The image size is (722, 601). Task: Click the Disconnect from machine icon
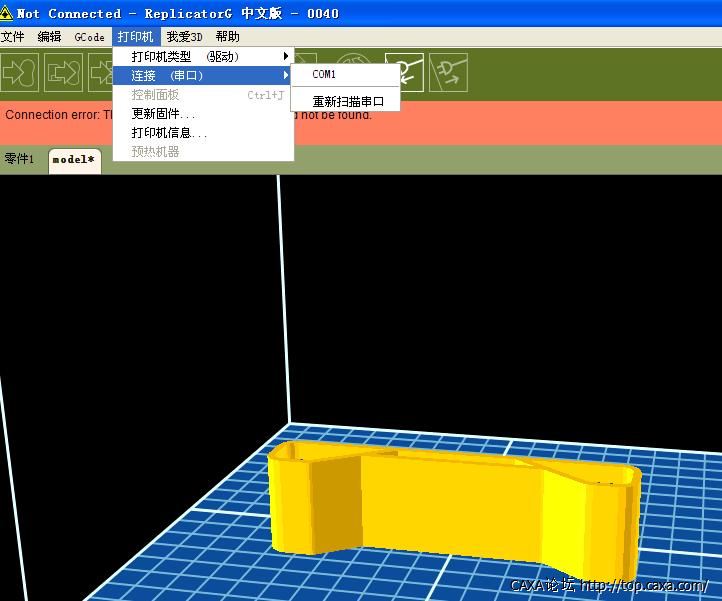[447, 72]
